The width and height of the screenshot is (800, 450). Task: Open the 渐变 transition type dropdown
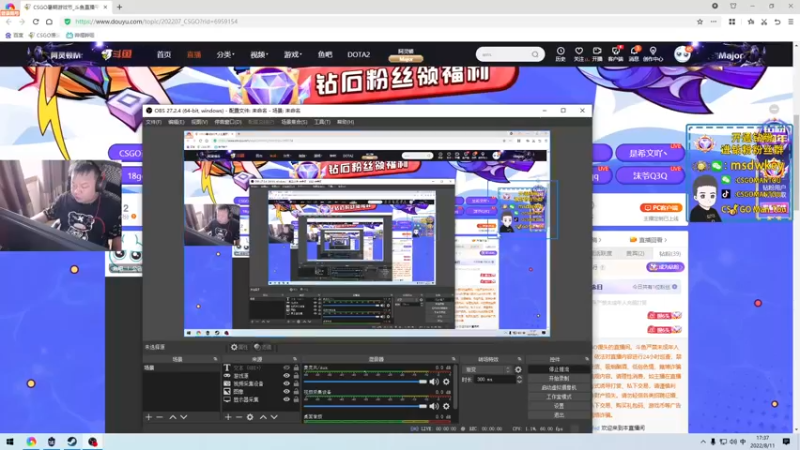[x=486, y=369]
